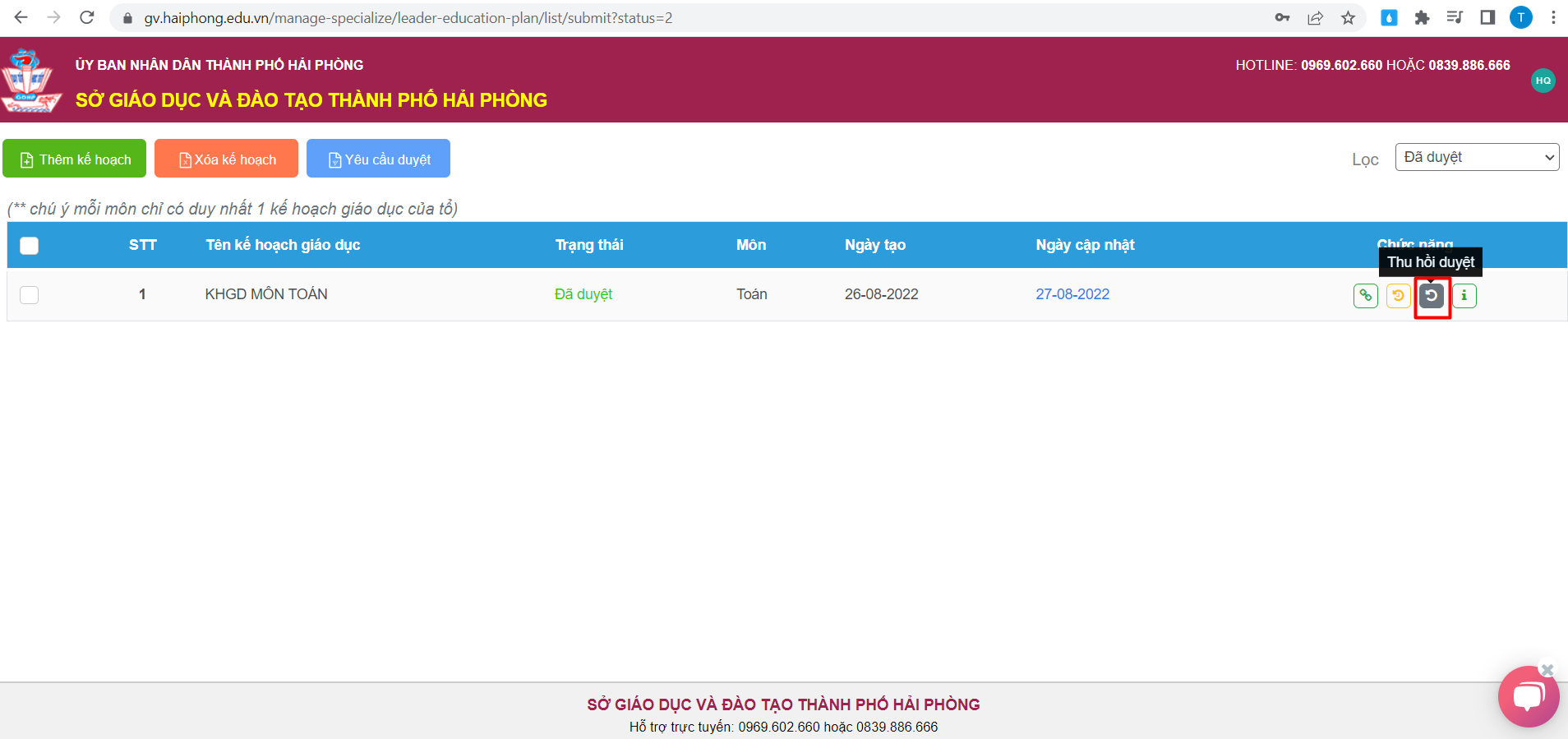Click the Môn column header

pyautogui.click(x=751, y=245)
